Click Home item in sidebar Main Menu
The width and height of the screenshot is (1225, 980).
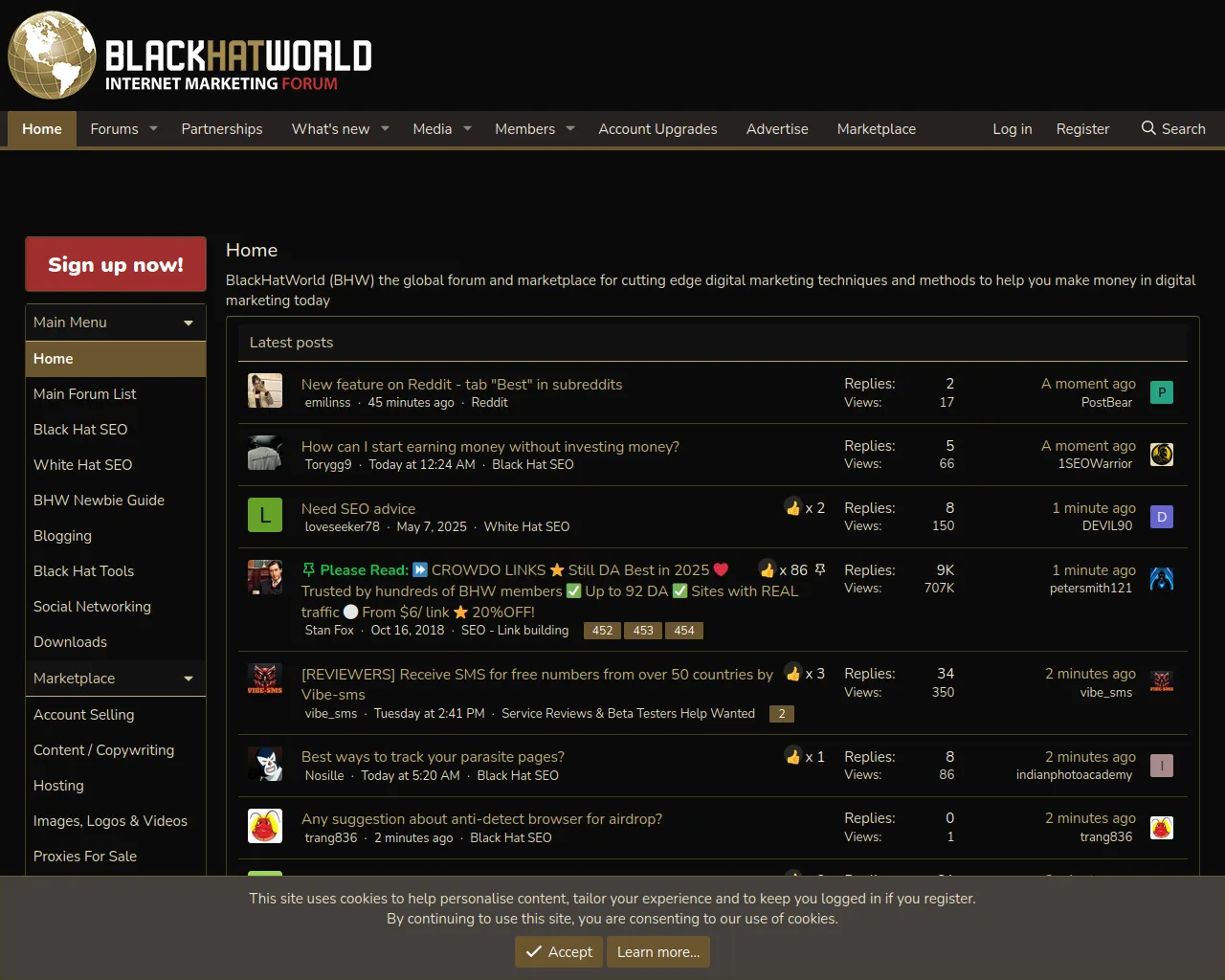click(116, 359)
